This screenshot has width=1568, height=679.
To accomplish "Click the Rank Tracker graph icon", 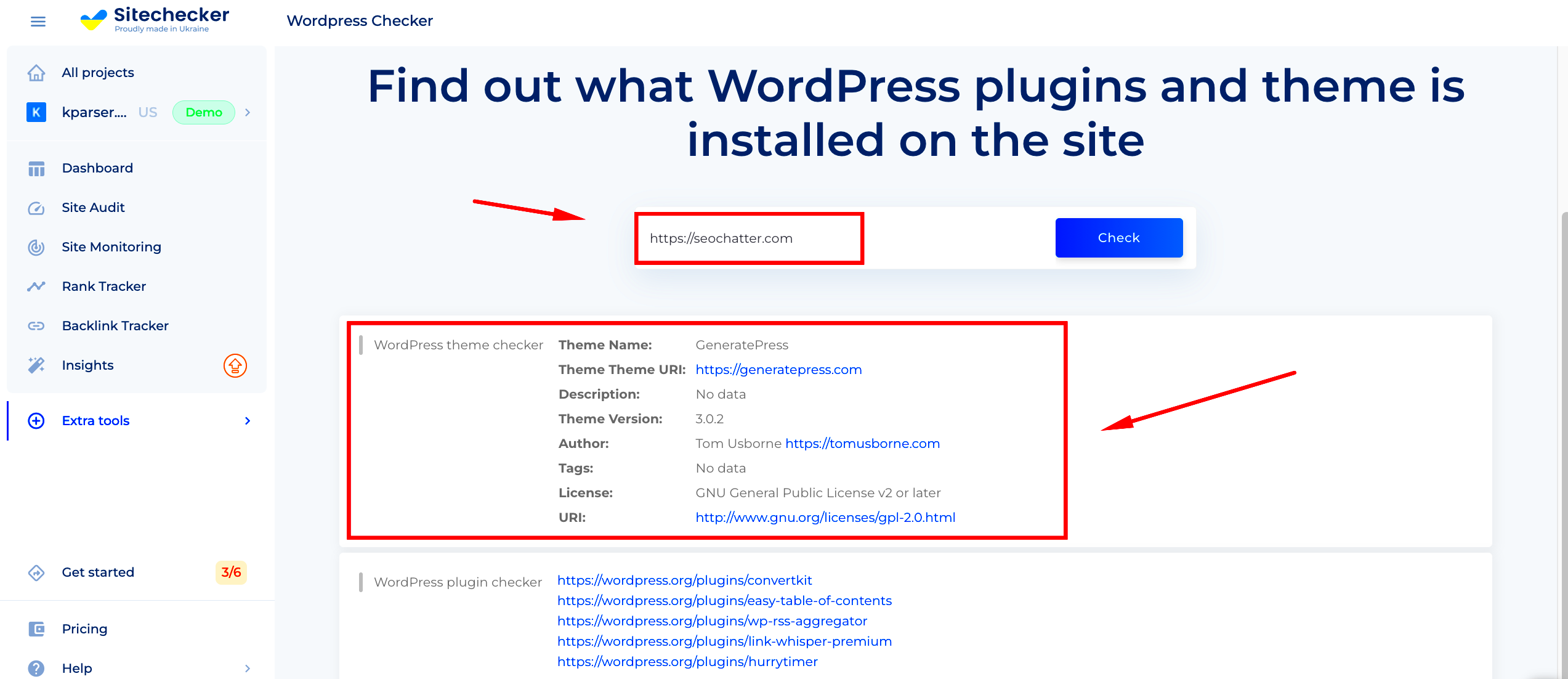I will click(x=36, y=287).
